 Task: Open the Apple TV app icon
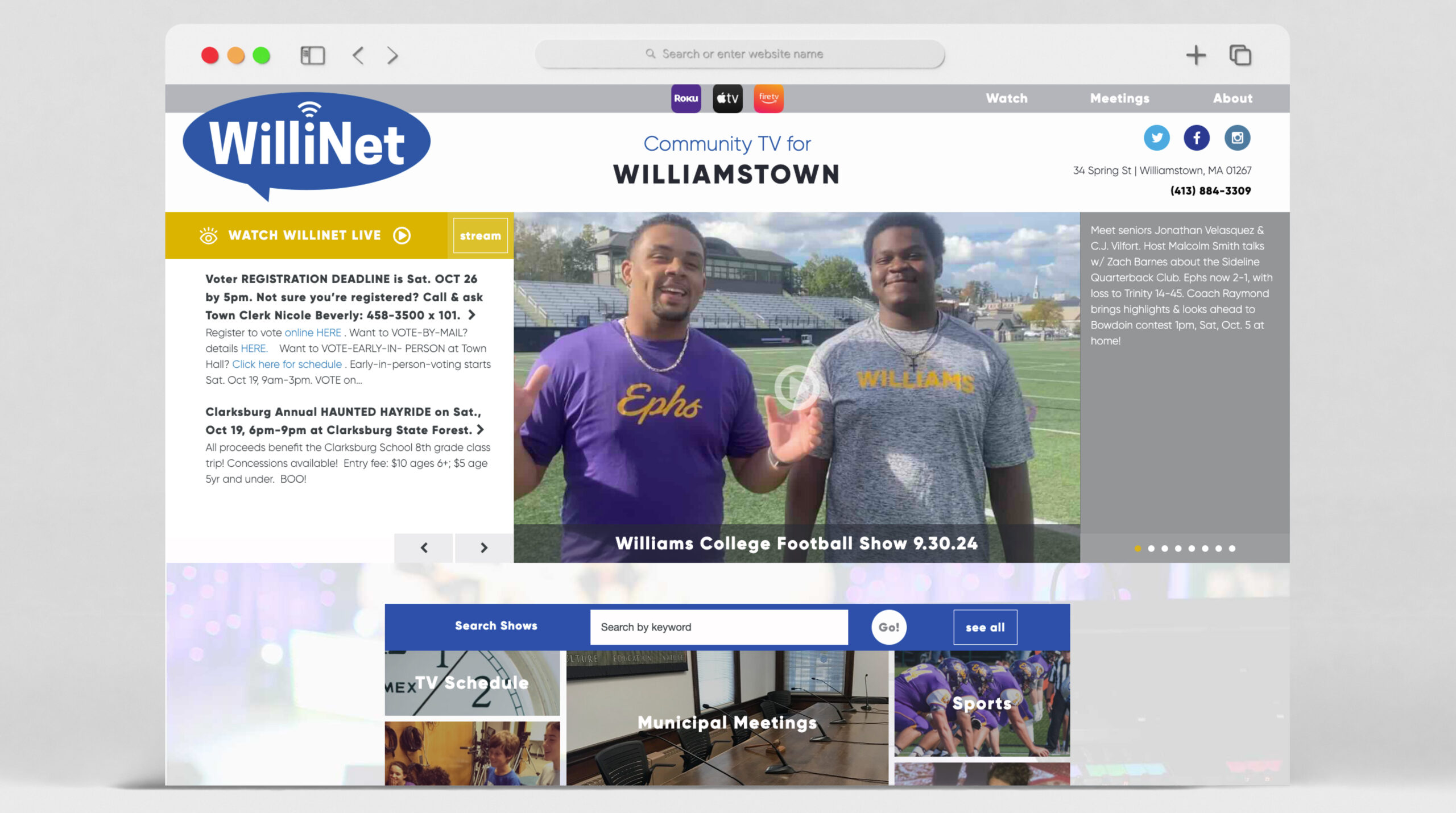(x=727, y=98)
